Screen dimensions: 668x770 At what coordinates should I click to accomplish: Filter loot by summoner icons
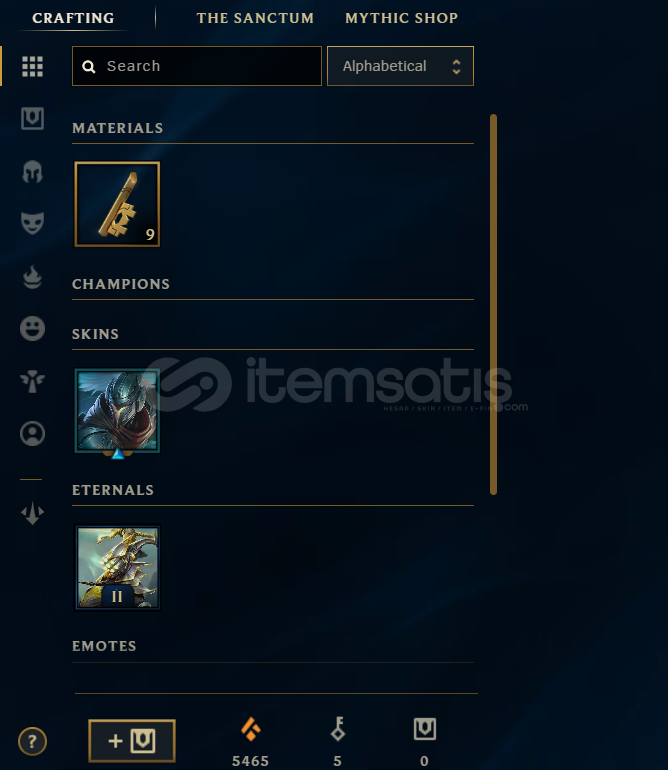32,434
